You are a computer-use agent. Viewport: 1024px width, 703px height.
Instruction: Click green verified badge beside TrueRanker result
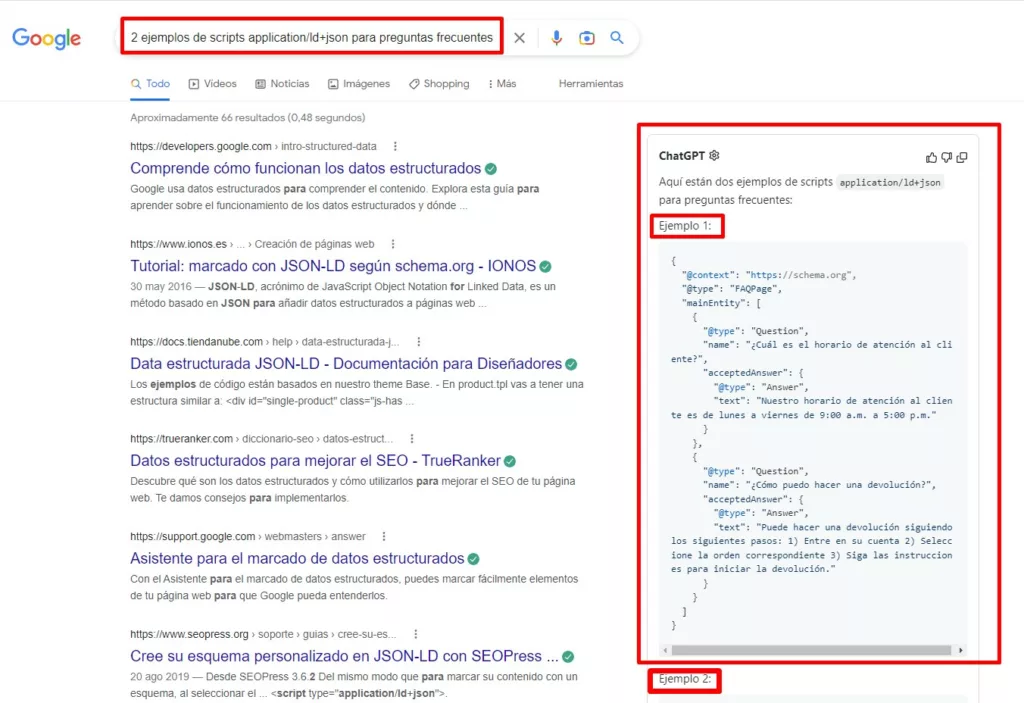[509, 461]
